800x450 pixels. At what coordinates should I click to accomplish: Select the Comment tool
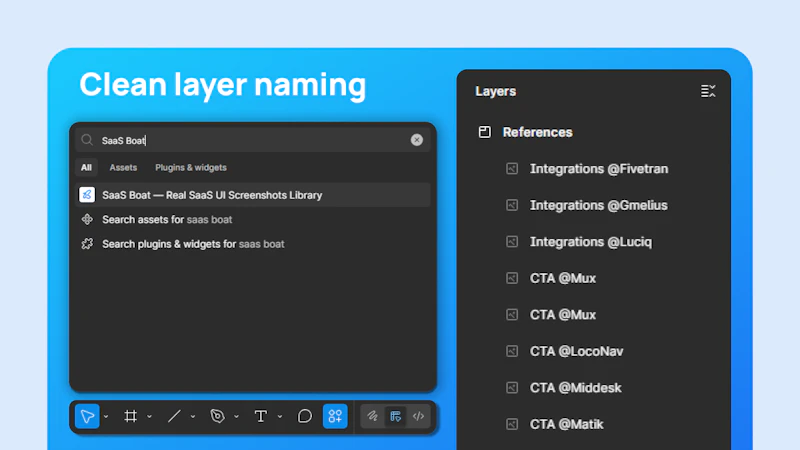point(305,416)
